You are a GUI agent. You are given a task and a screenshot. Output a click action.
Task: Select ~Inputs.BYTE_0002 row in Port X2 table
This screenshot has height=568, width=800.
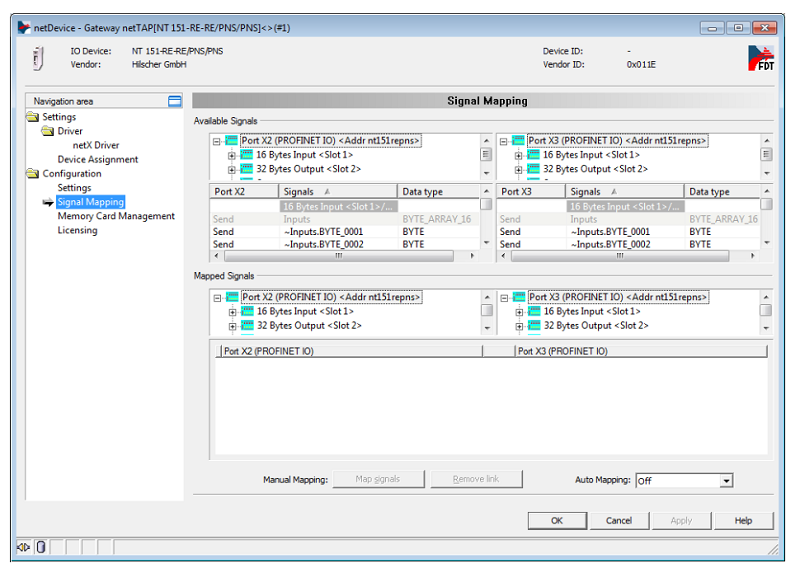[x=345, y=244]
